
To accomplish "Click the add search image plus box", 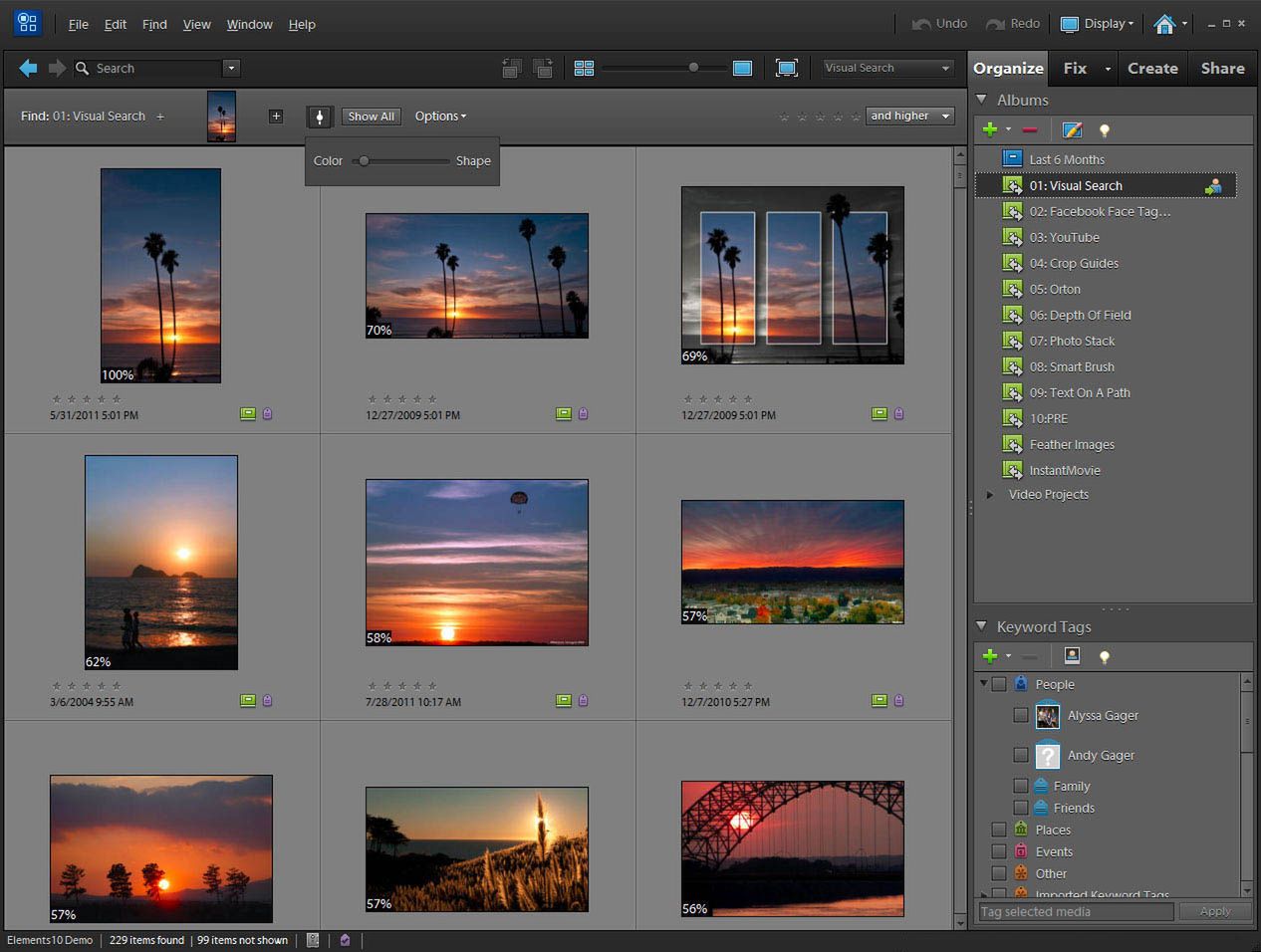I will coord(276,117).
